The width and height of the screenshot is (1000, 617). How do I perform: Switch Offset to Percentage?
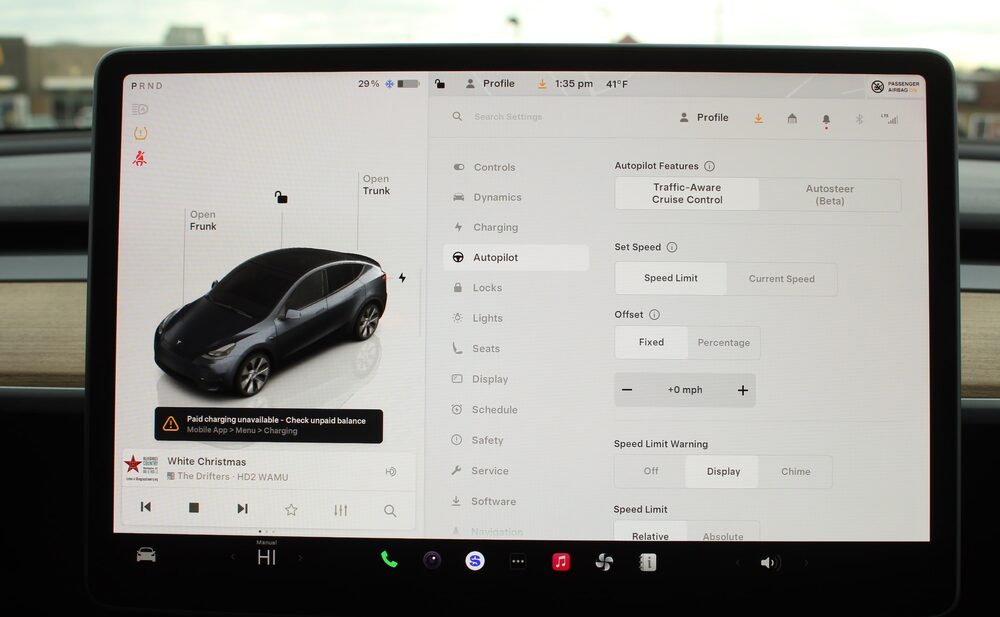tap(723, 342)
